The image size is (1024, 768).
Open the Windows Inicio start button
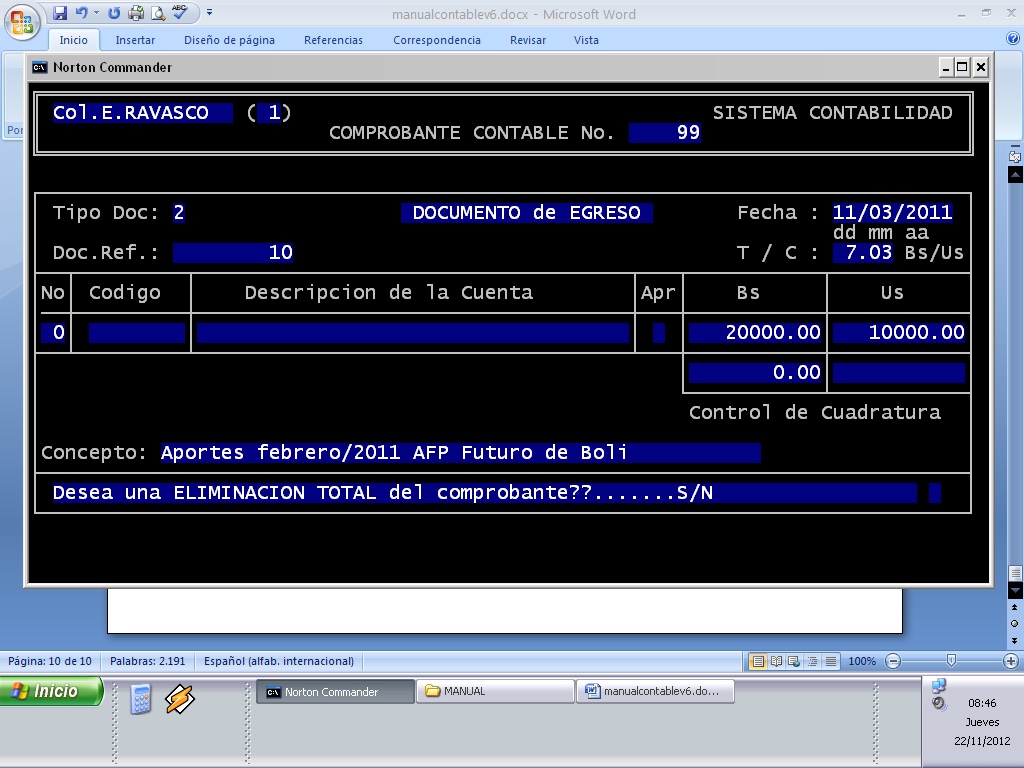pos(52,691)
